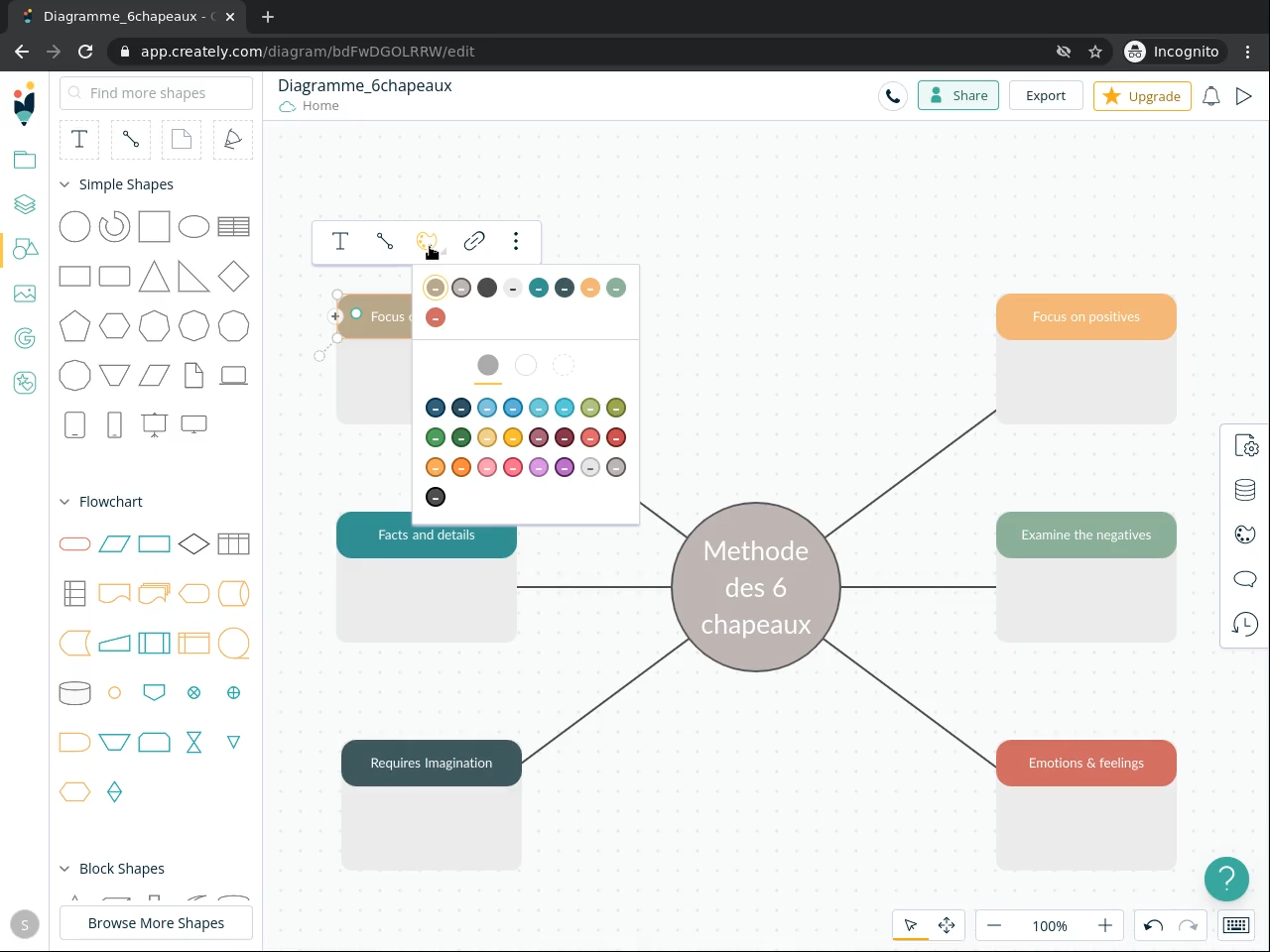Add text using the floating toolbar T icon

(x=340, y=241)
